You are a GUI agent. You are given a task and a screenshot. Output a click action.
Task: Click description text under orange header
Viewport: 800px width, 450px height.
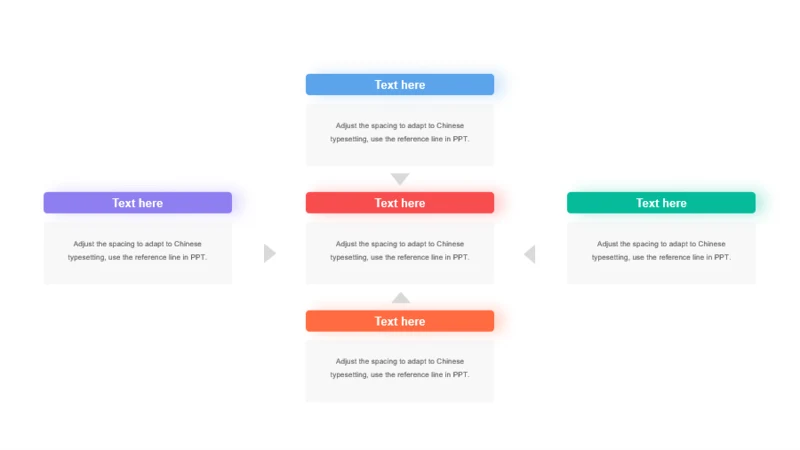tap(400, 368)
